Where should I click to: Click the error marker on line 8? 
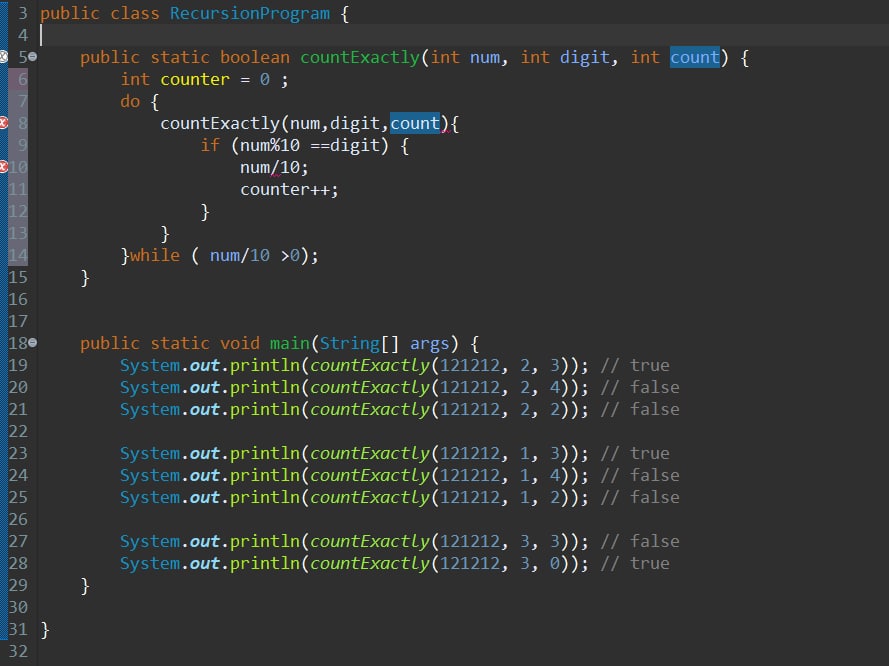pos(3,123)
